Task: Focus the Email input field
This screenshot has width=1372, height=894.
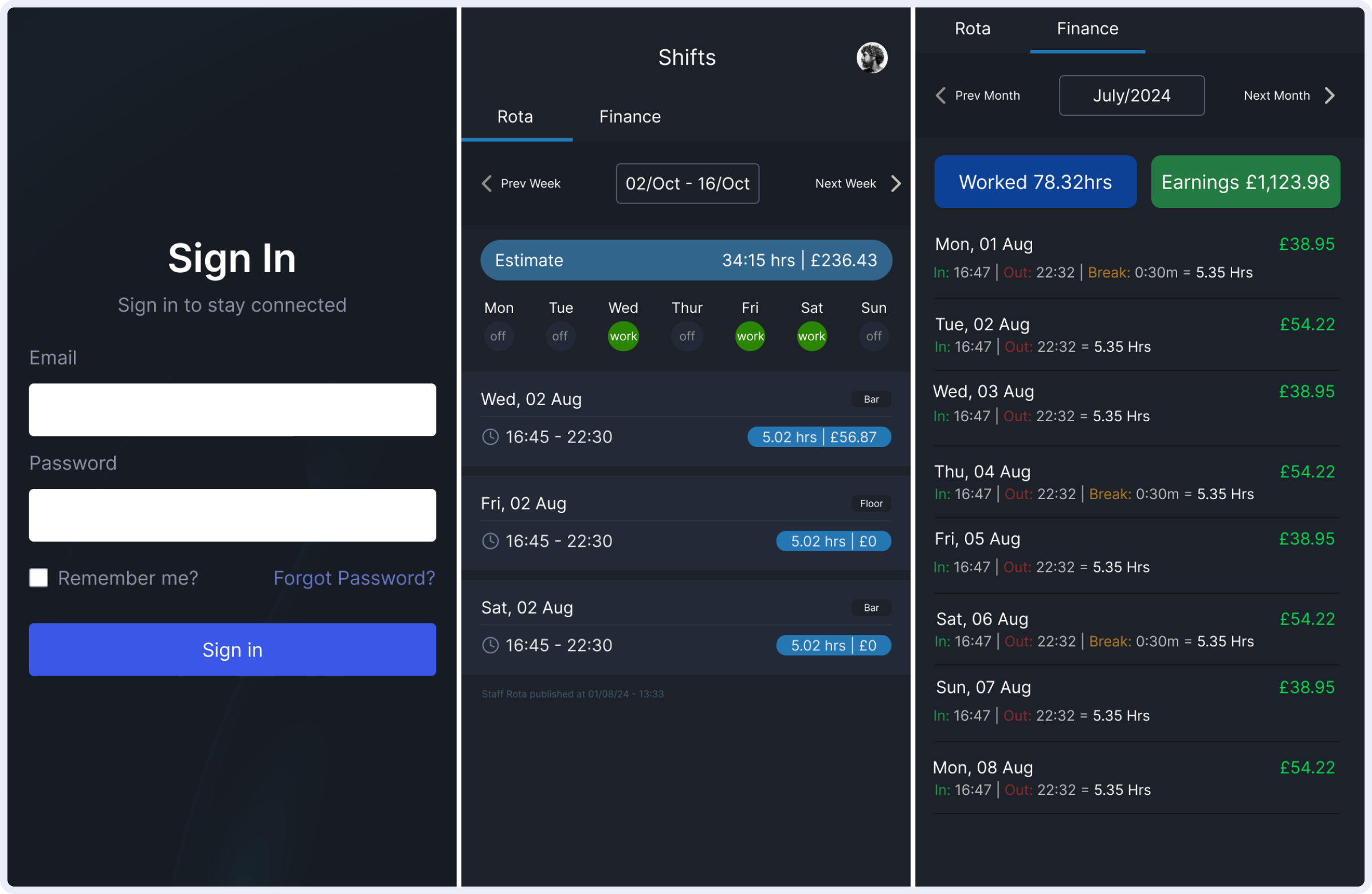Action: [x=232, y=410]
